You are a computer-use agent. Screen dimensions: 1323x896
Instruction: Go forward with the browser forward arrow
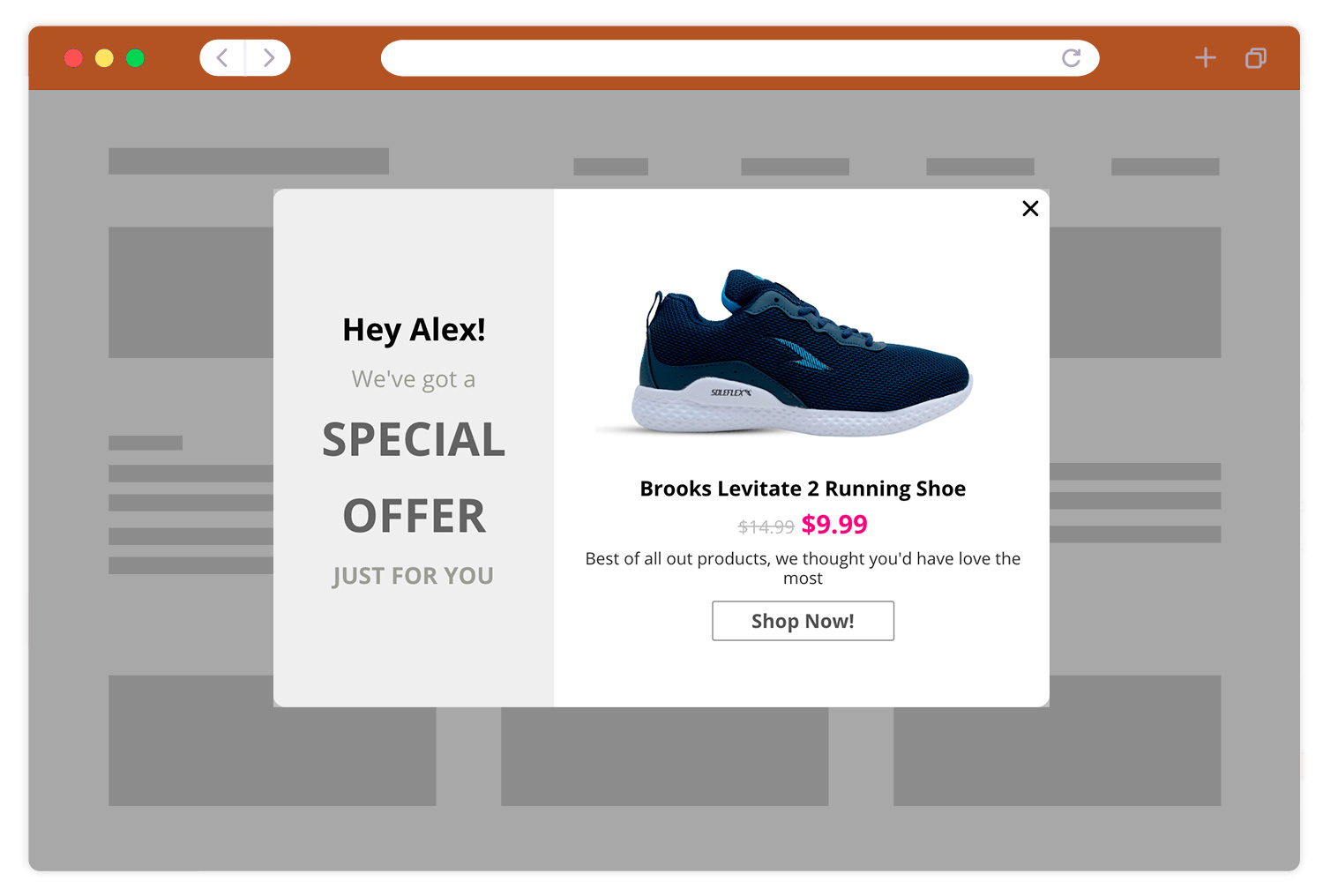pyautogui.click(x=269, y=58)
